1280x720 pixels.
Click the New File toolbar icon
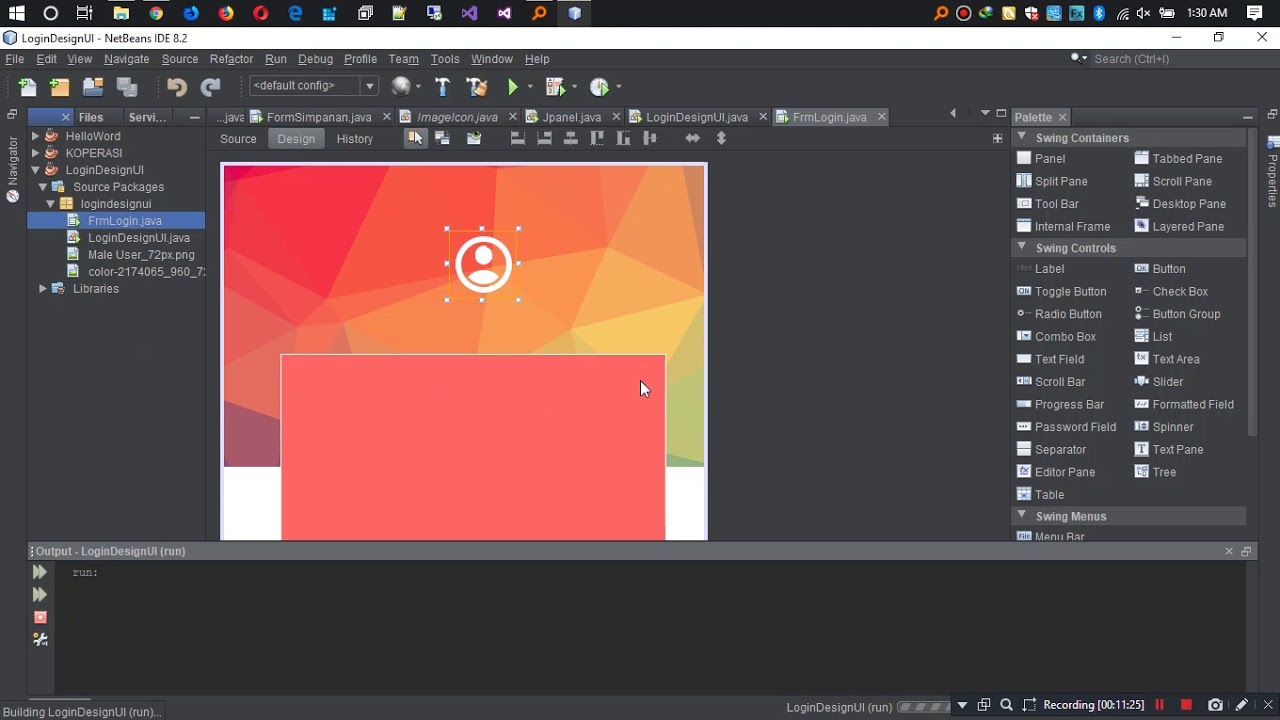27,87
